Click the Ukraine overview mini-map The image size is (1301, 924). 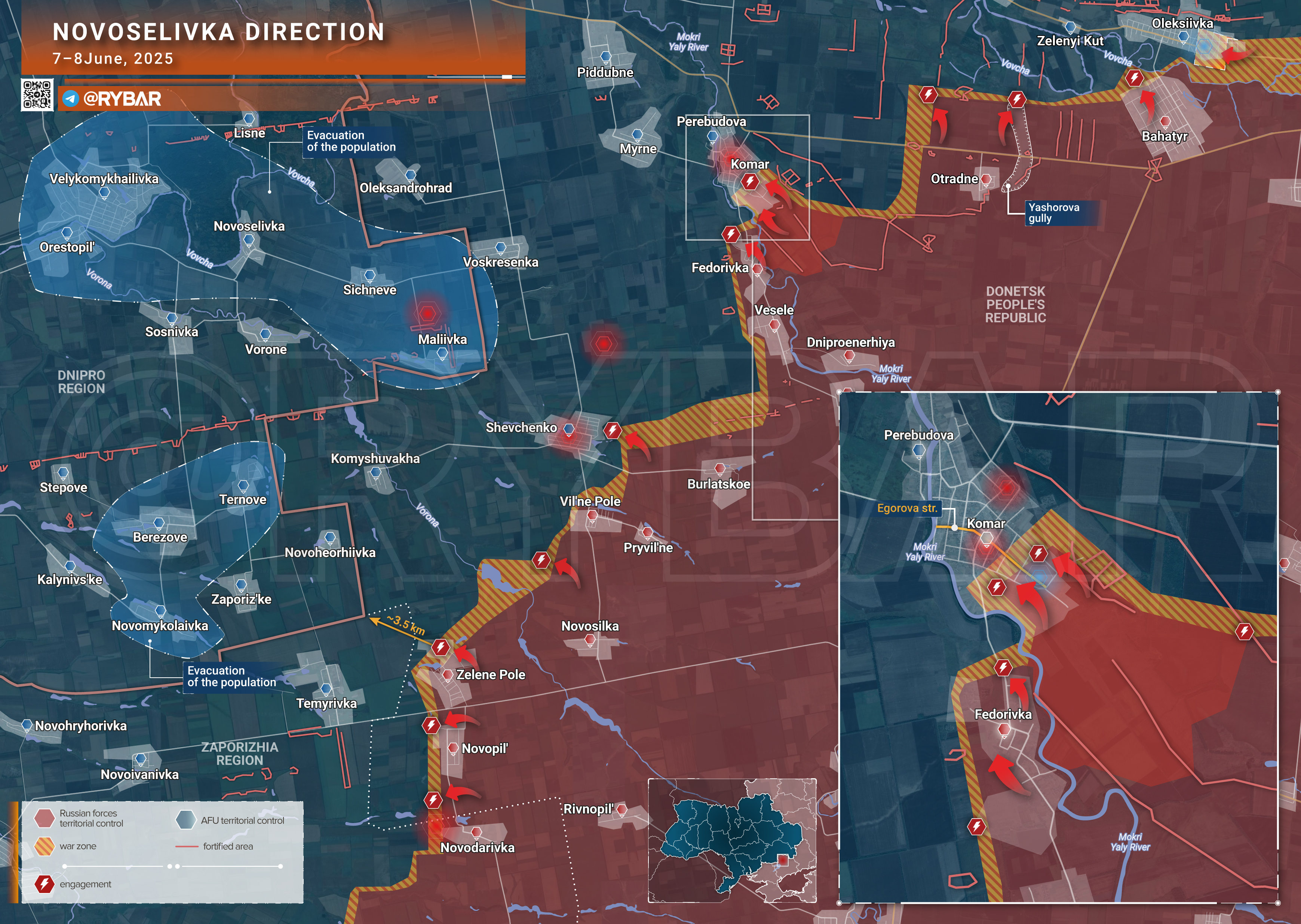click(732, 840)
